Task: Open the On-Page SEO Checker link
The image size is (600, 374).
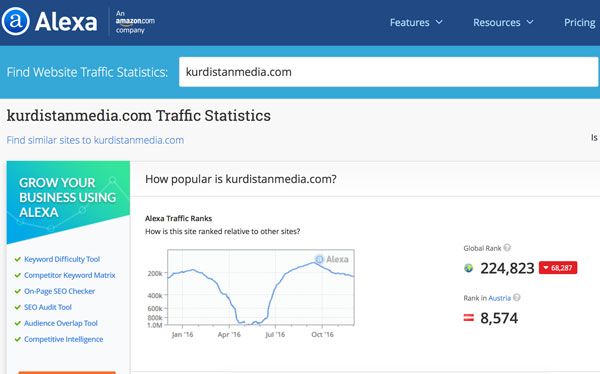Action: pyautogui.click(x=59, y=291)
